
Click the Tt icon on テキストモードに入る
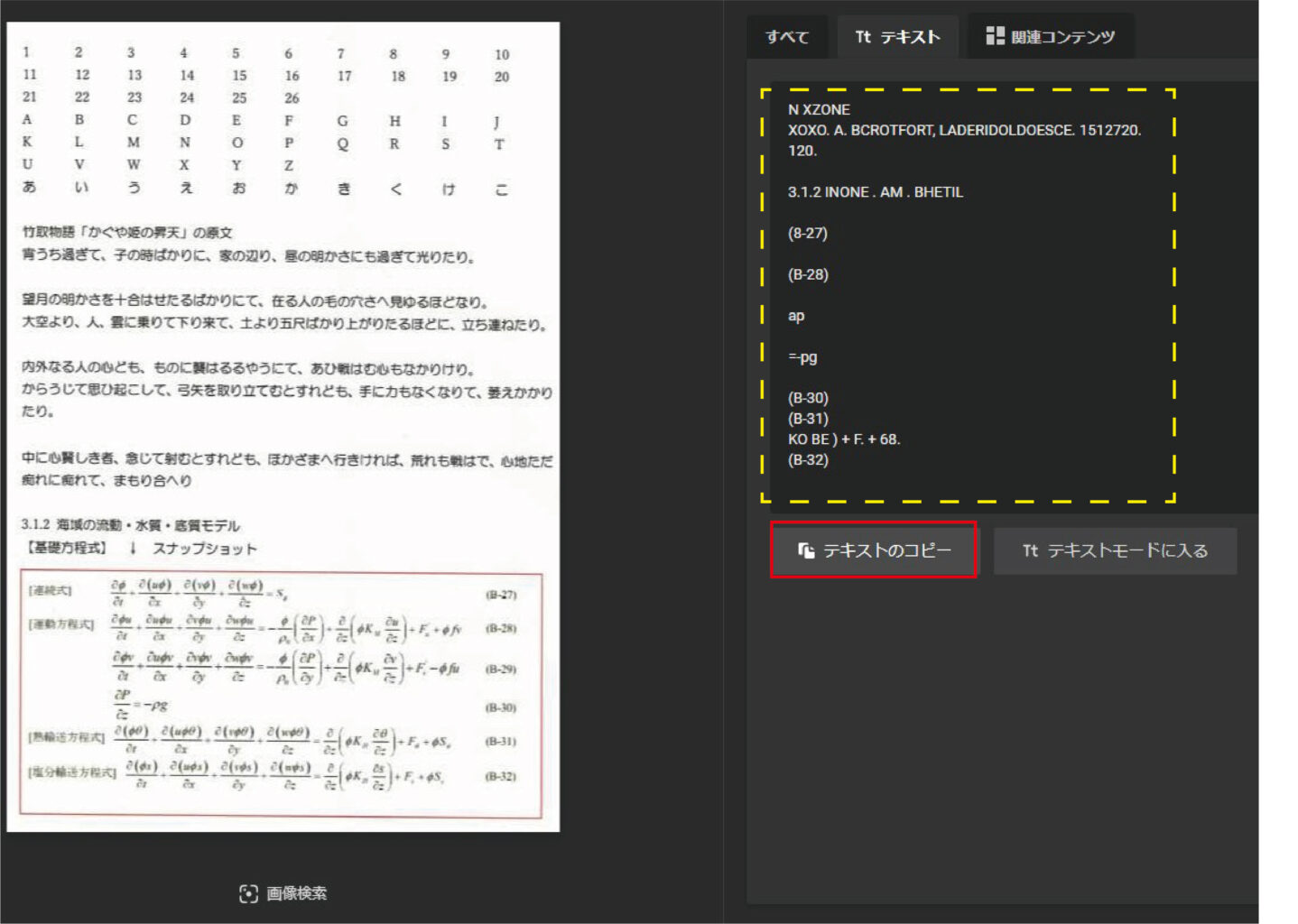click(x=1030, y=550)
